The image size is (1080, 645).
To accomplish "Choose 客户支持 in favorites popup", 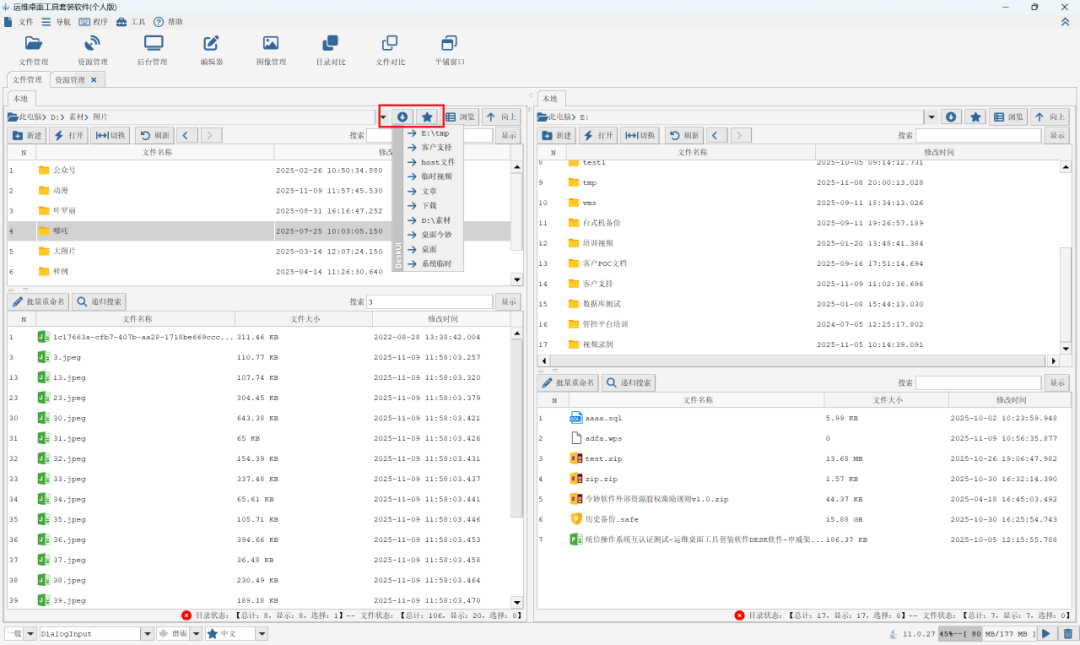I will 433,147.
